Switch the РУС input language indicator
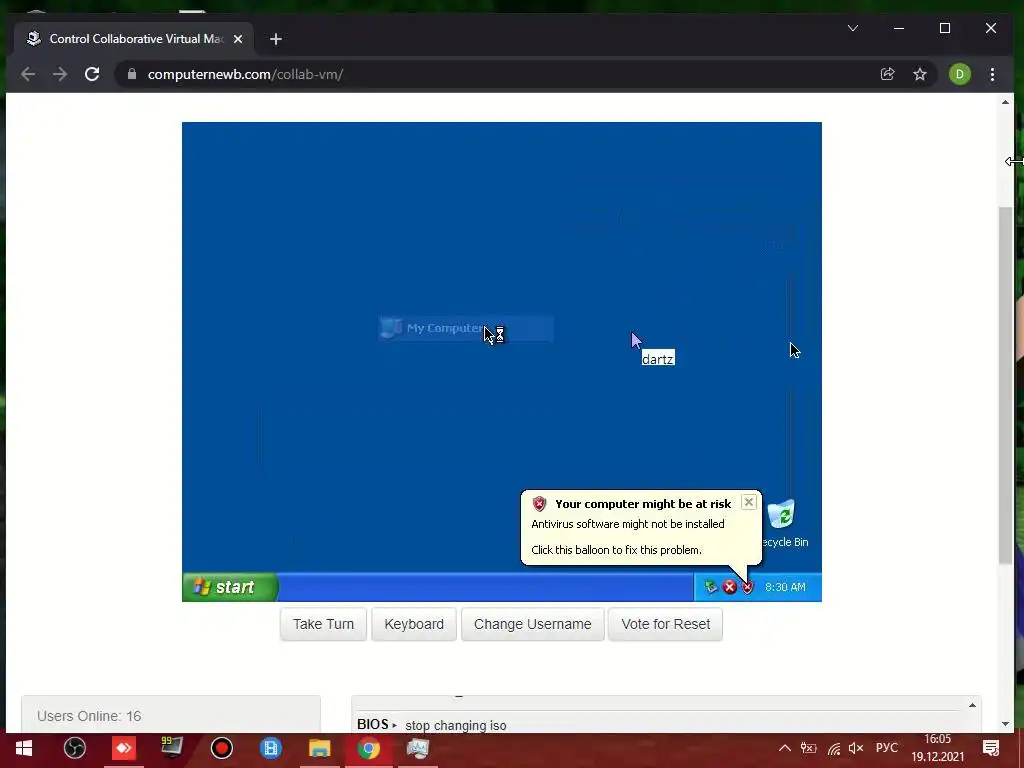This screenshot has height=768, width=1024. [887, 748]
